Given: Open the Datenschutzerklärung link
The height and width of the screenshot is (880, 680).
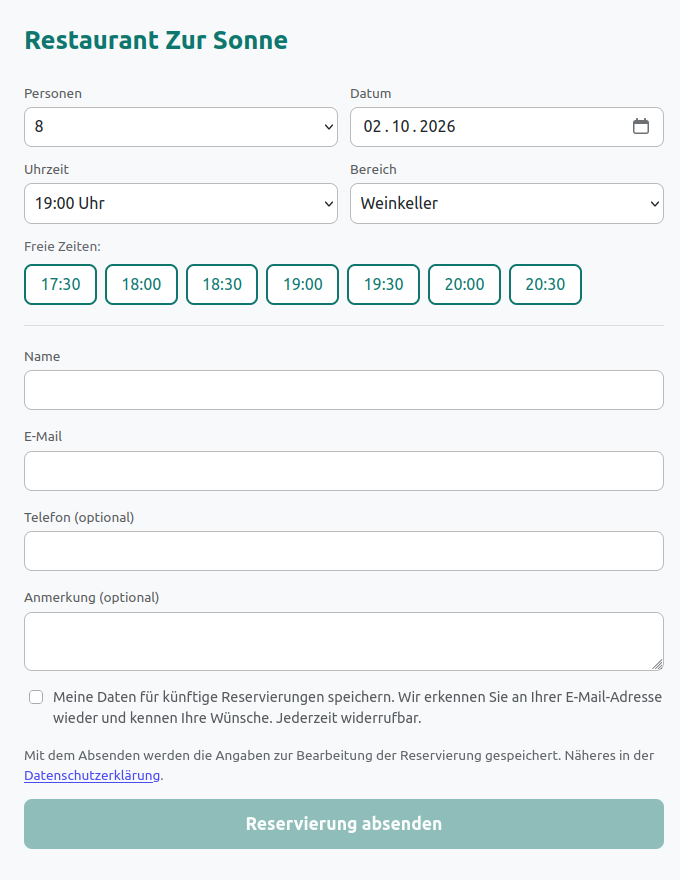Looking at the screenshot, I should [x=92, y=776].
